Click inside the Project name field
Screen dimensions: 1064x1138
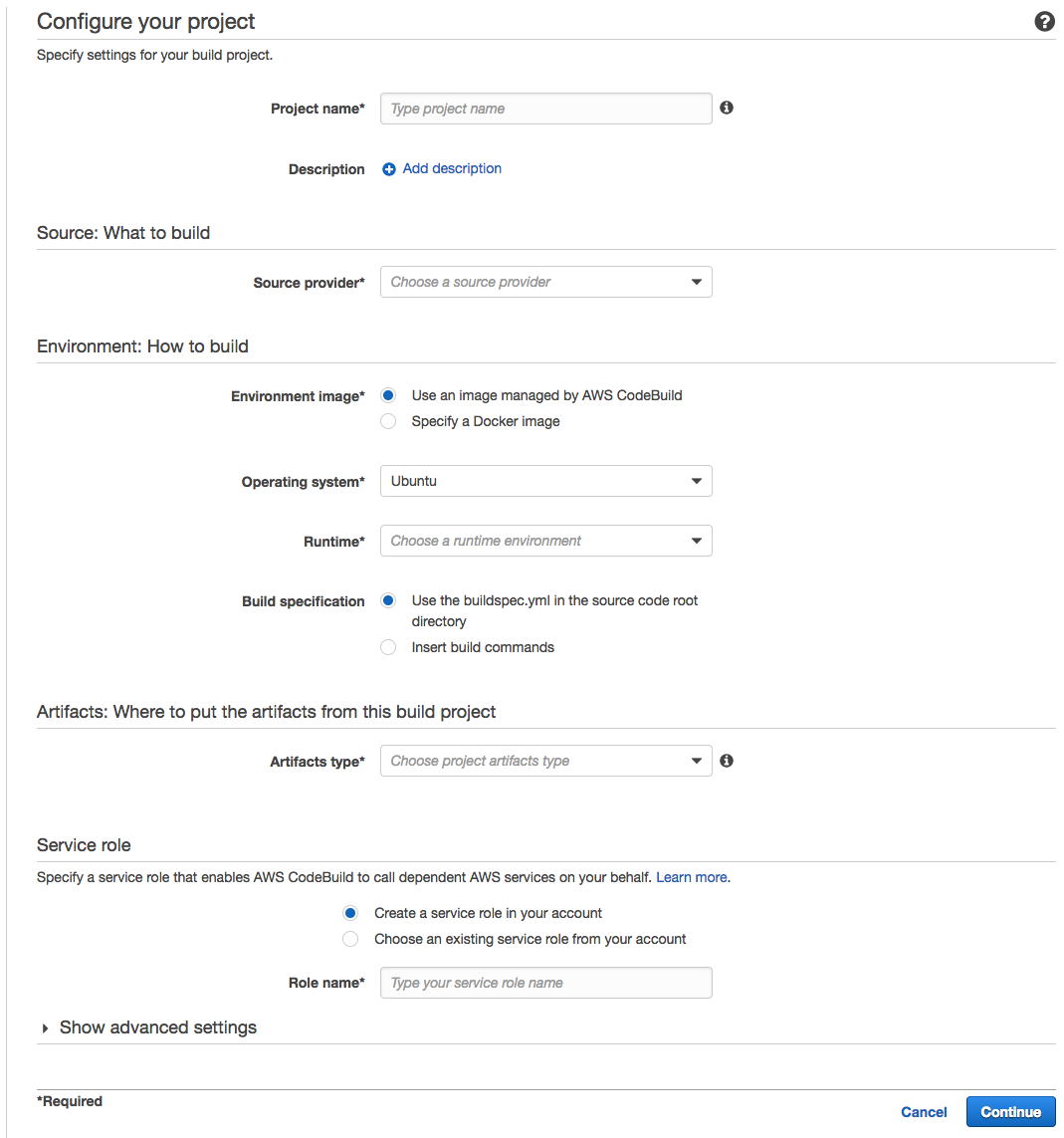click(545, 108)
